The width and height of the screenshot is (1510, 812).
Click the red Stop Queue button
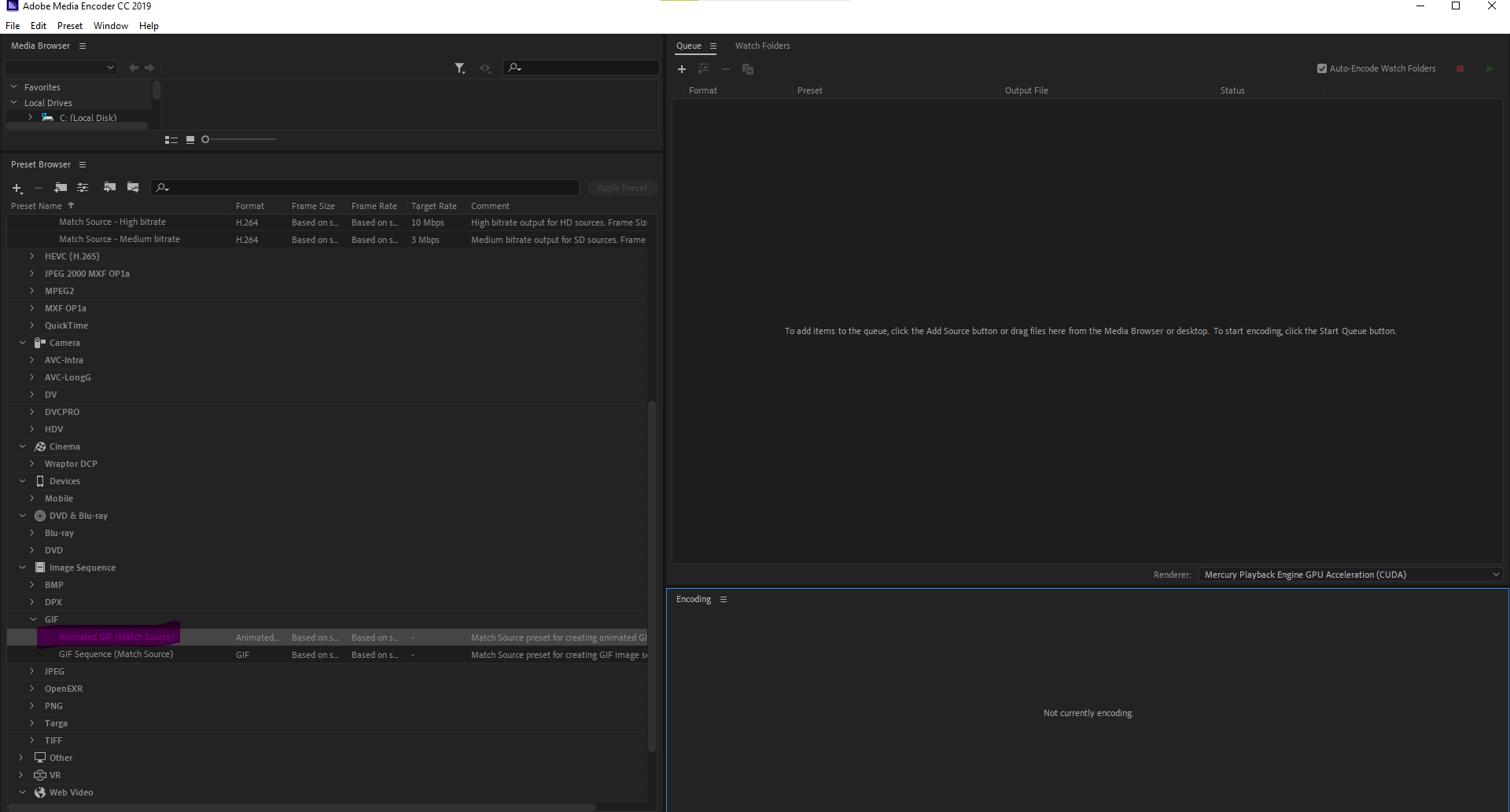click(x=1460, y=69)
